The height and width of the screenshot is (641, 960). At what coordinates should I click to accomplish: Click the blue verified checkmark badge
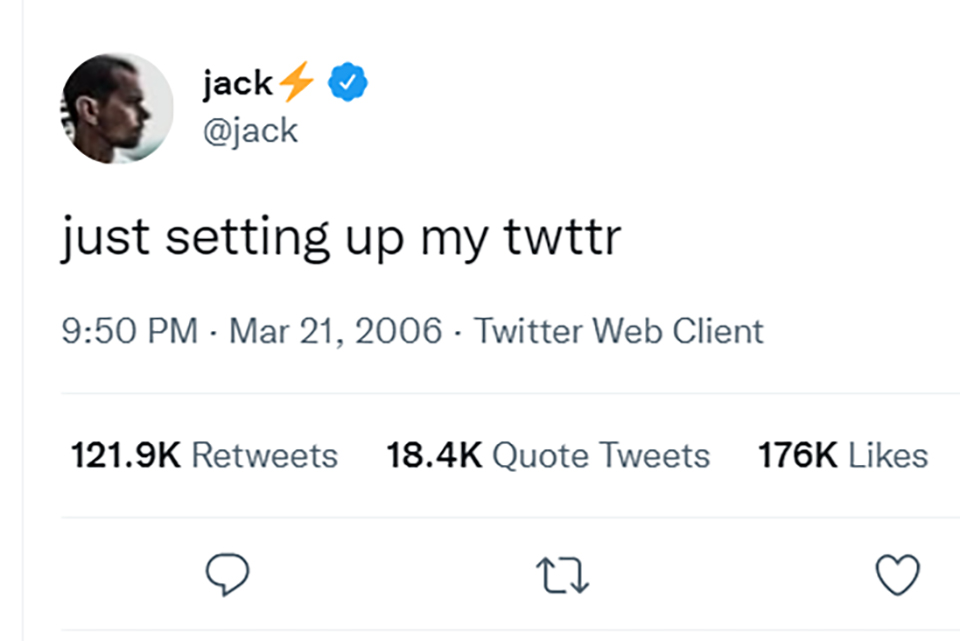pyautogui.click(x=349, y=85)
